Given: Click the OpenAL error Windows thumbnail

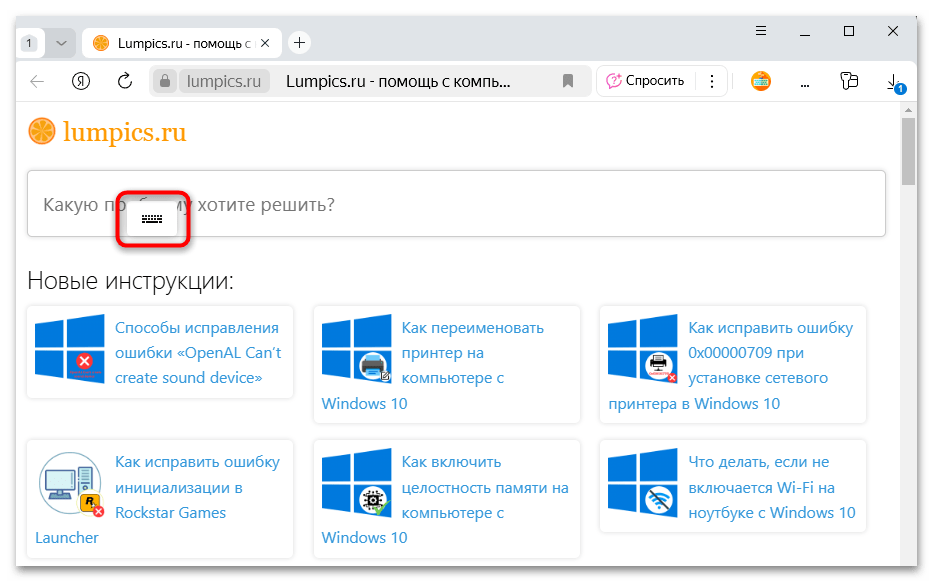Looking at the screenshot, I should pos(70,348).
